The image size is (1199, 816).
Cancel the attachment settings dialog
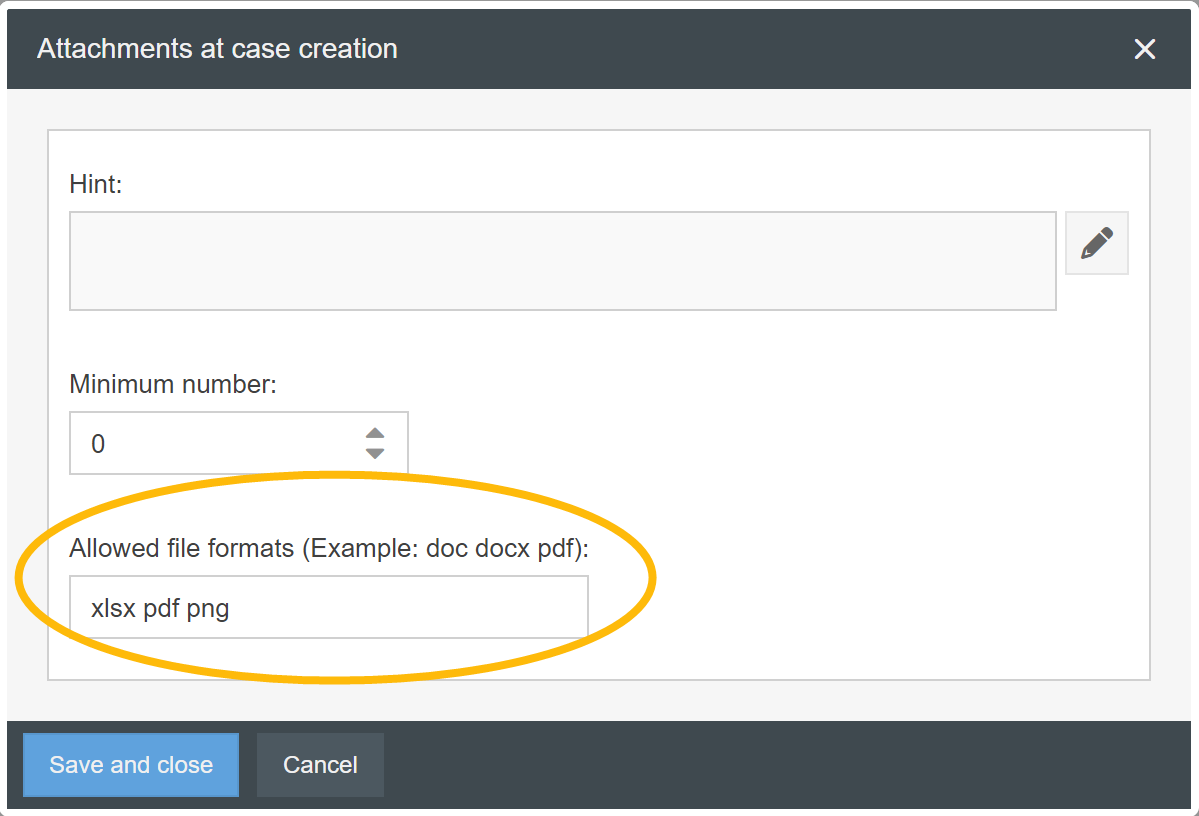(320, 765)
